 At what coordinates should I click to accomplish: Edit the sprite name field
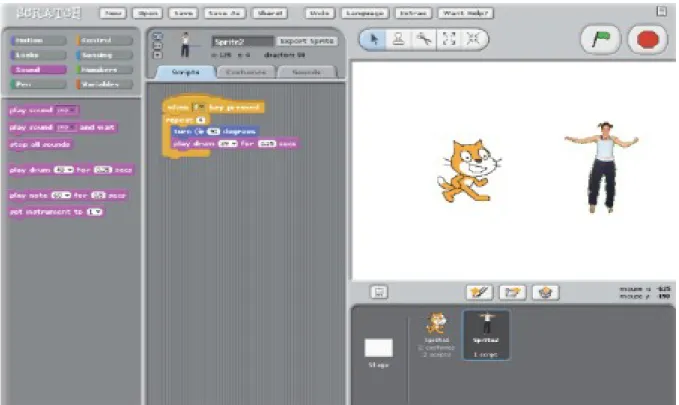[x=242, y=42]
